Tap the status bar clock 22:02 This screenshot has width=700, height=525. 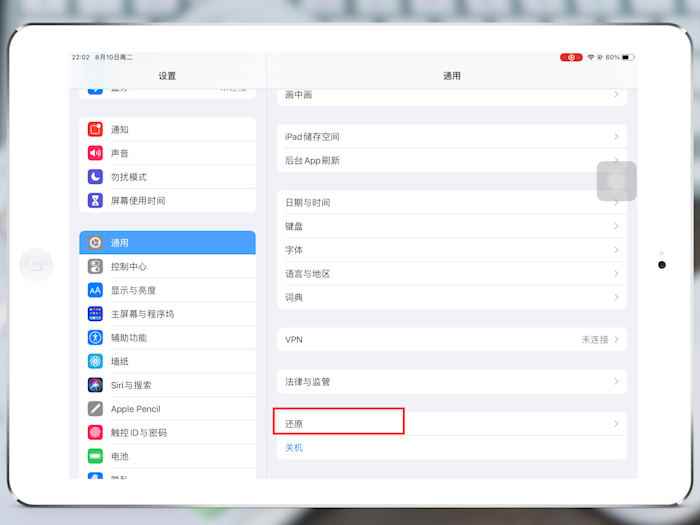[x=81, y=57]
